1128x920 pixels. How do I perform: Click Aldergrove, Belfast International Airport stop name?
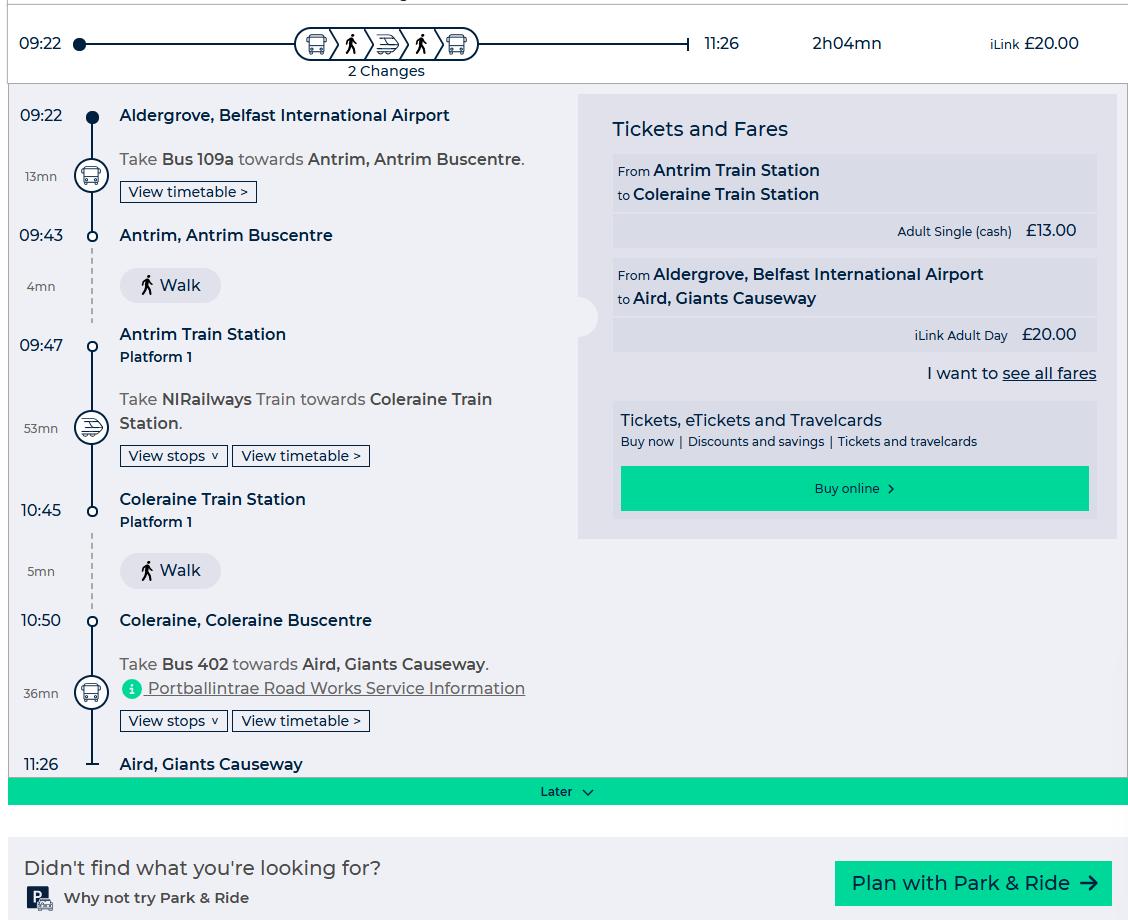pos(284,115)
